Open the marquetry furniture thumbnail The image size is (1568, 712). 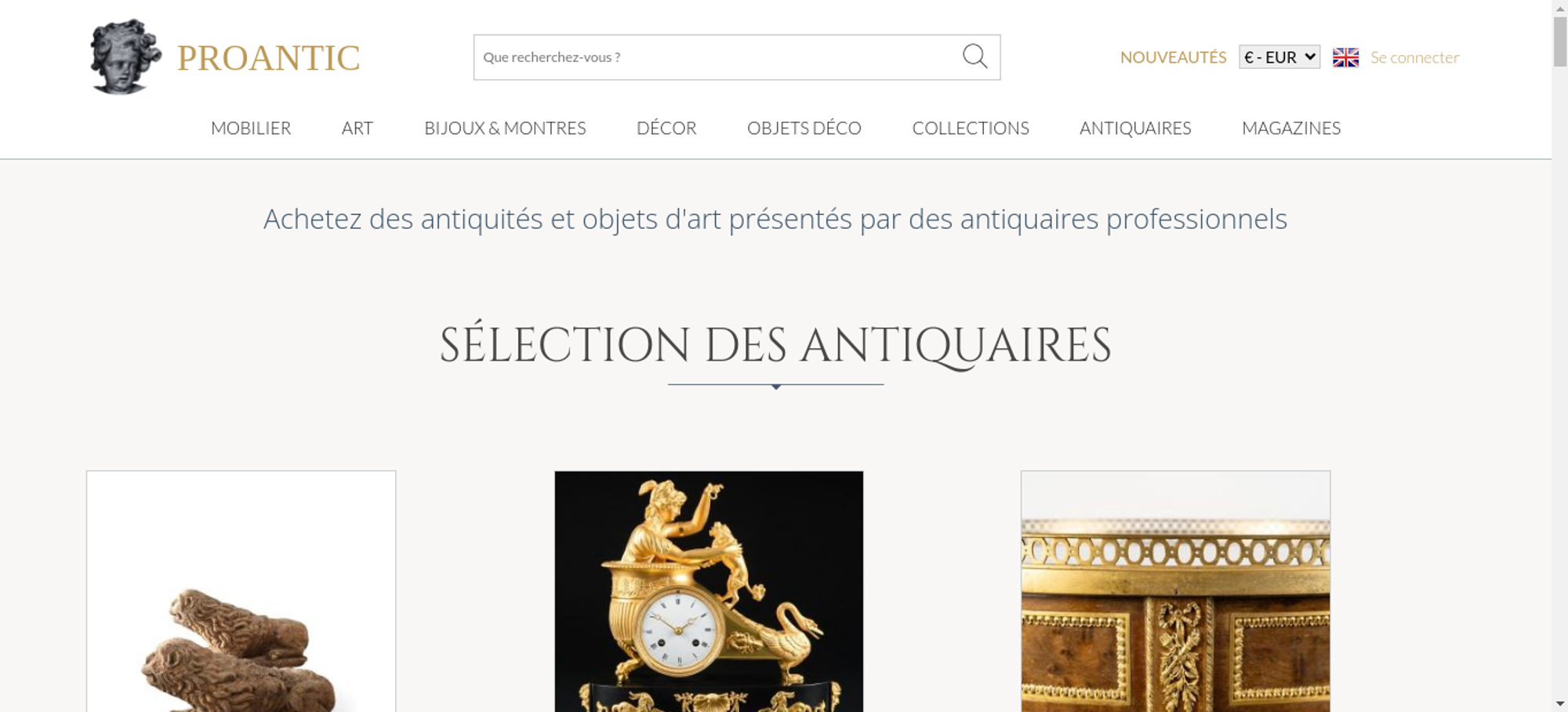point(1175,591)
